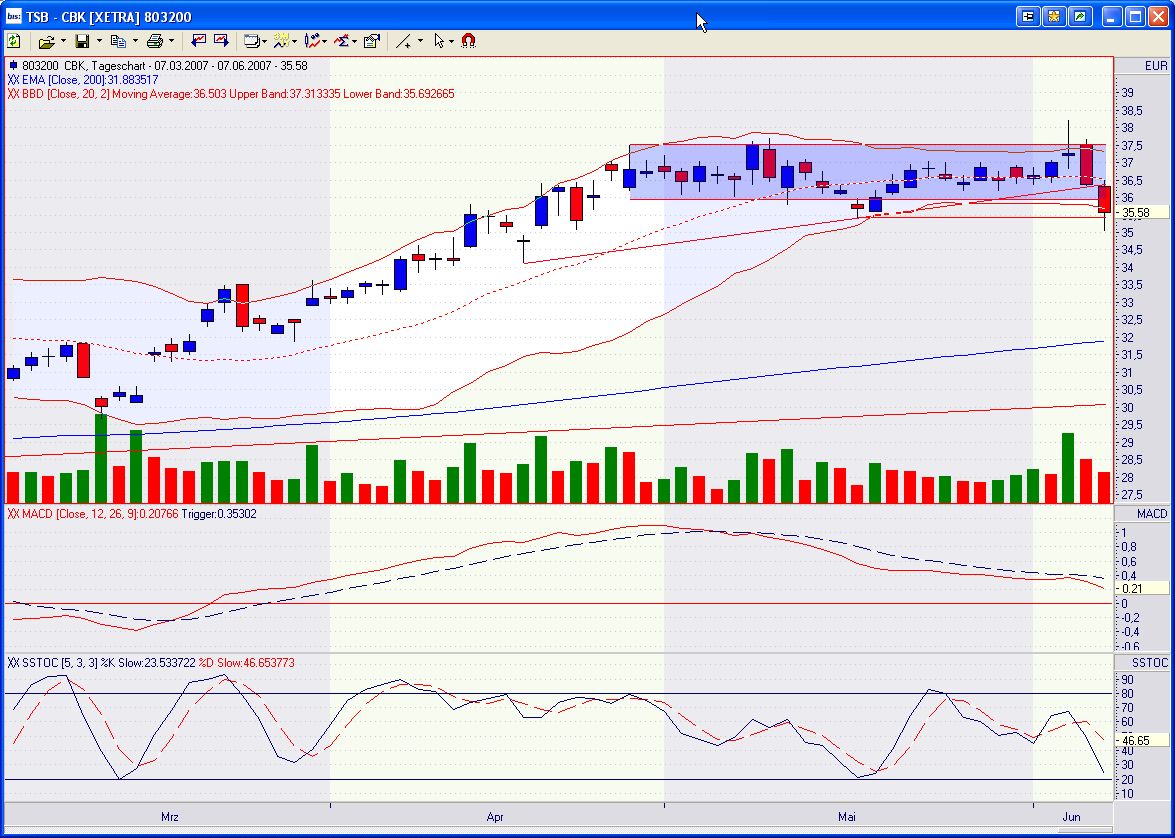Click the candlestick chart type icon
Viewport: 1175px width, 838px height.
click(x=312, y=41)
